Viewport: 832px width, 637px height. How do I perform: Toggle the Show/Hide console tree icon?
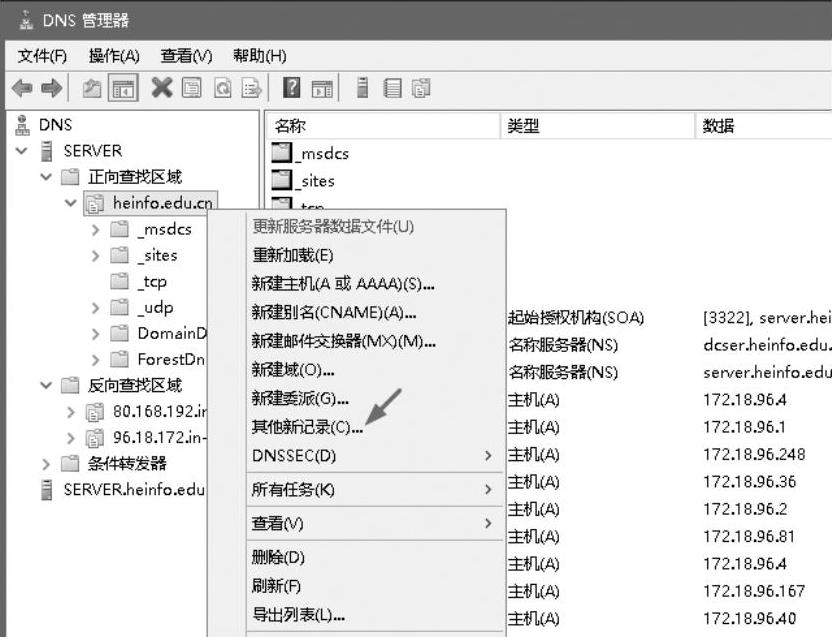pos(123,88)
